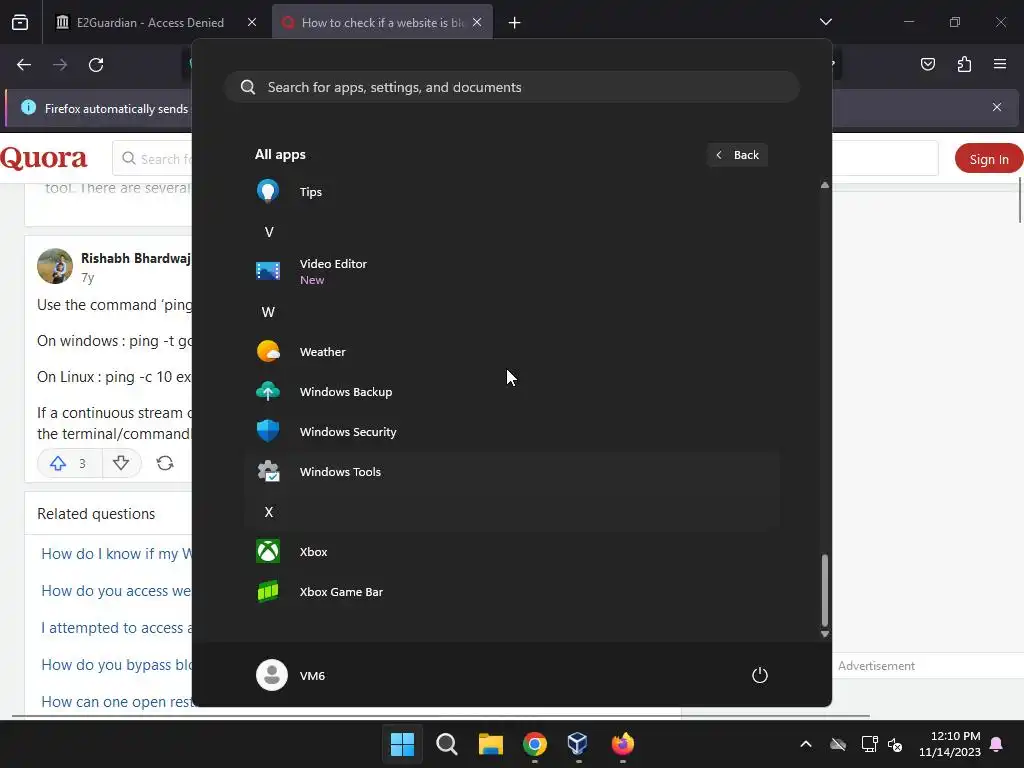Screen dimensions: 1024x768
Task: Go Back from All apps list
Action: (737, 155)
